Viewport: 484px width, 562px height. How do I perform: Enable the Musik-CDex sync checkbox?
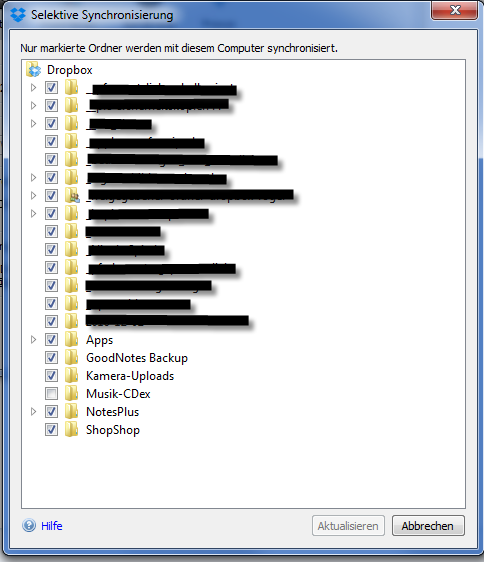click(x=51, y=394)
